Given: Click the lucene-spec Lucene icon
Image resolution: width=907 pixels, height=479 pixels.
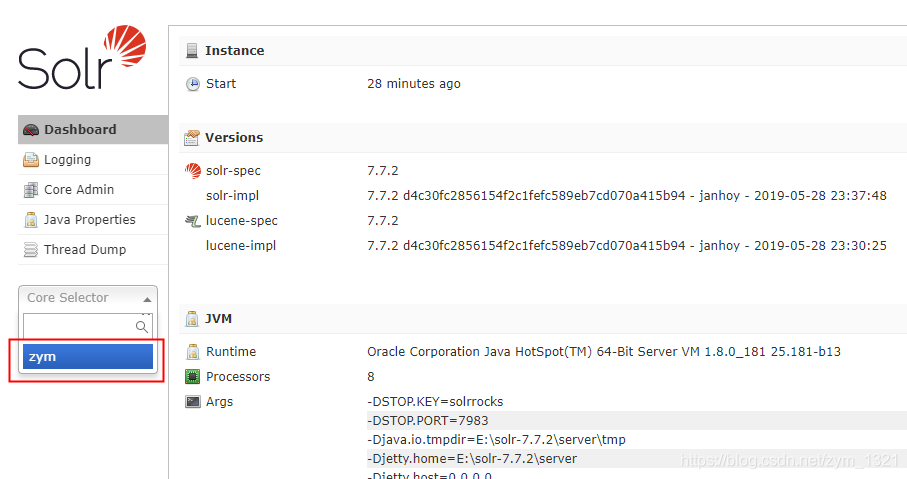Looking at the screenshot, I should click(193, 221).
